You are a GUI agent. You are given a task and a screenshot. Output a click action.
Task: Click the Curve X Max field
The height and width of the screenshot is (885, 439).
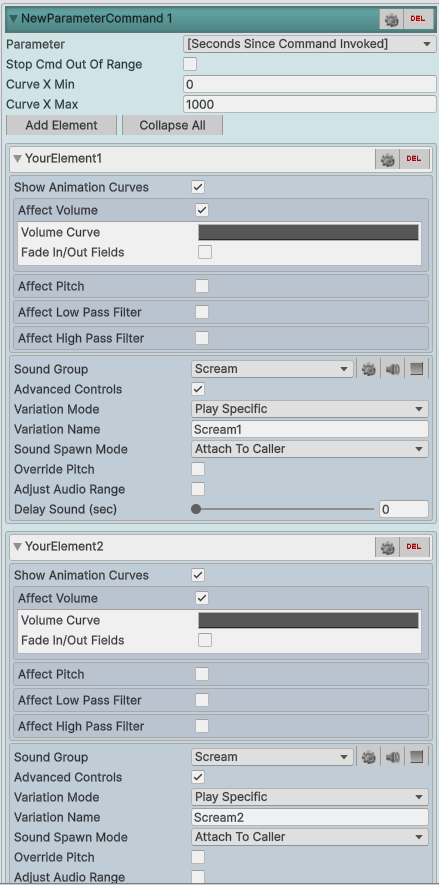pyautogui.click(x=310, y=104)
